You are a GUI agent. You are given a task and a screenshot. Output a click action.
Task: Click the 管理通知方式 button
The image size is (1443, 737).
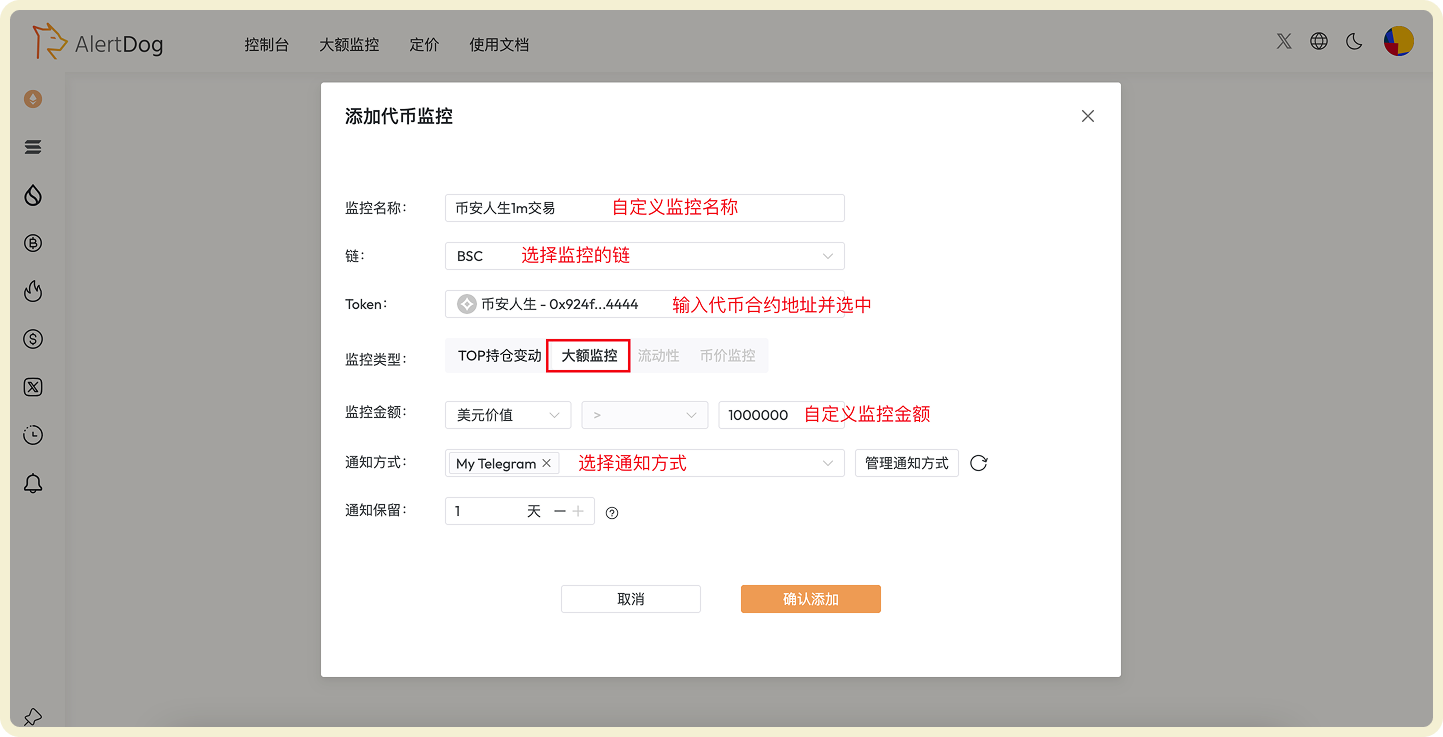(x=906, y=463)
